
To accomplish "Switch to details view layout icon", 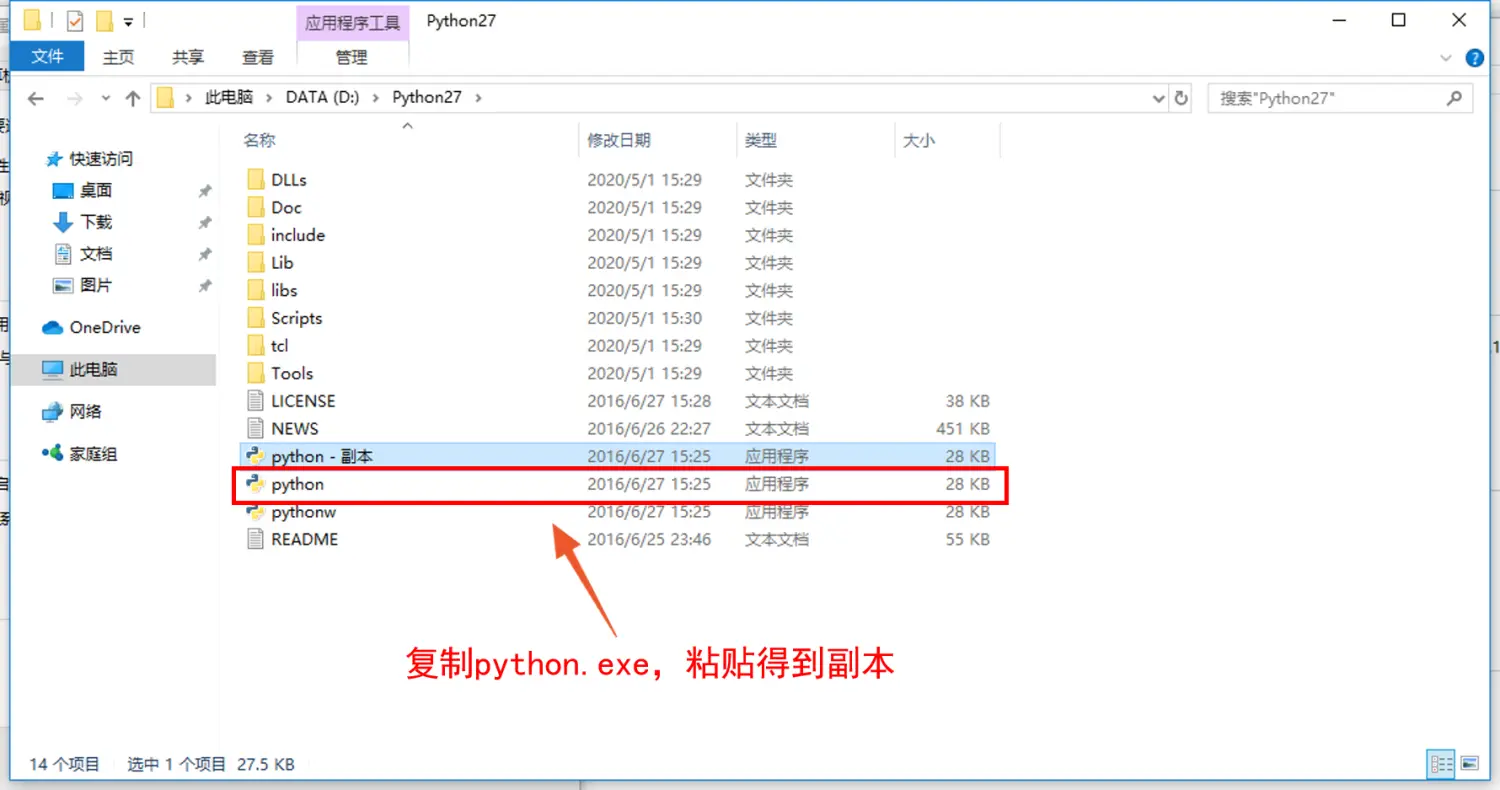I will coord(1441,764).
